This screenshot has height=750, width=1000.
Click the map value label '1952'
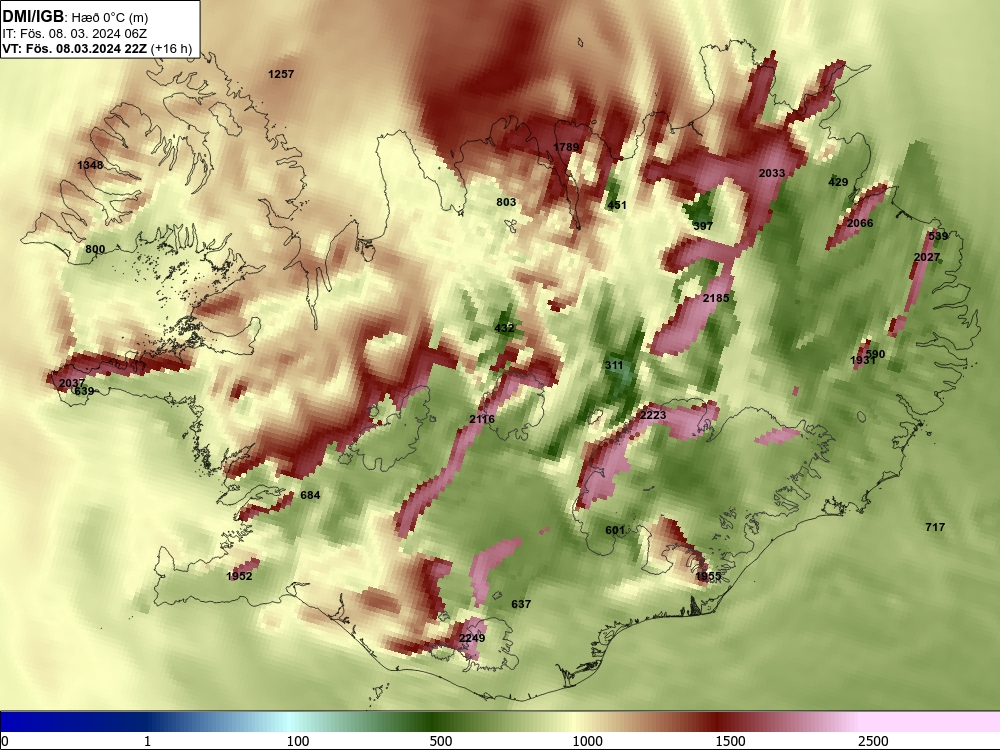(239, 576)
